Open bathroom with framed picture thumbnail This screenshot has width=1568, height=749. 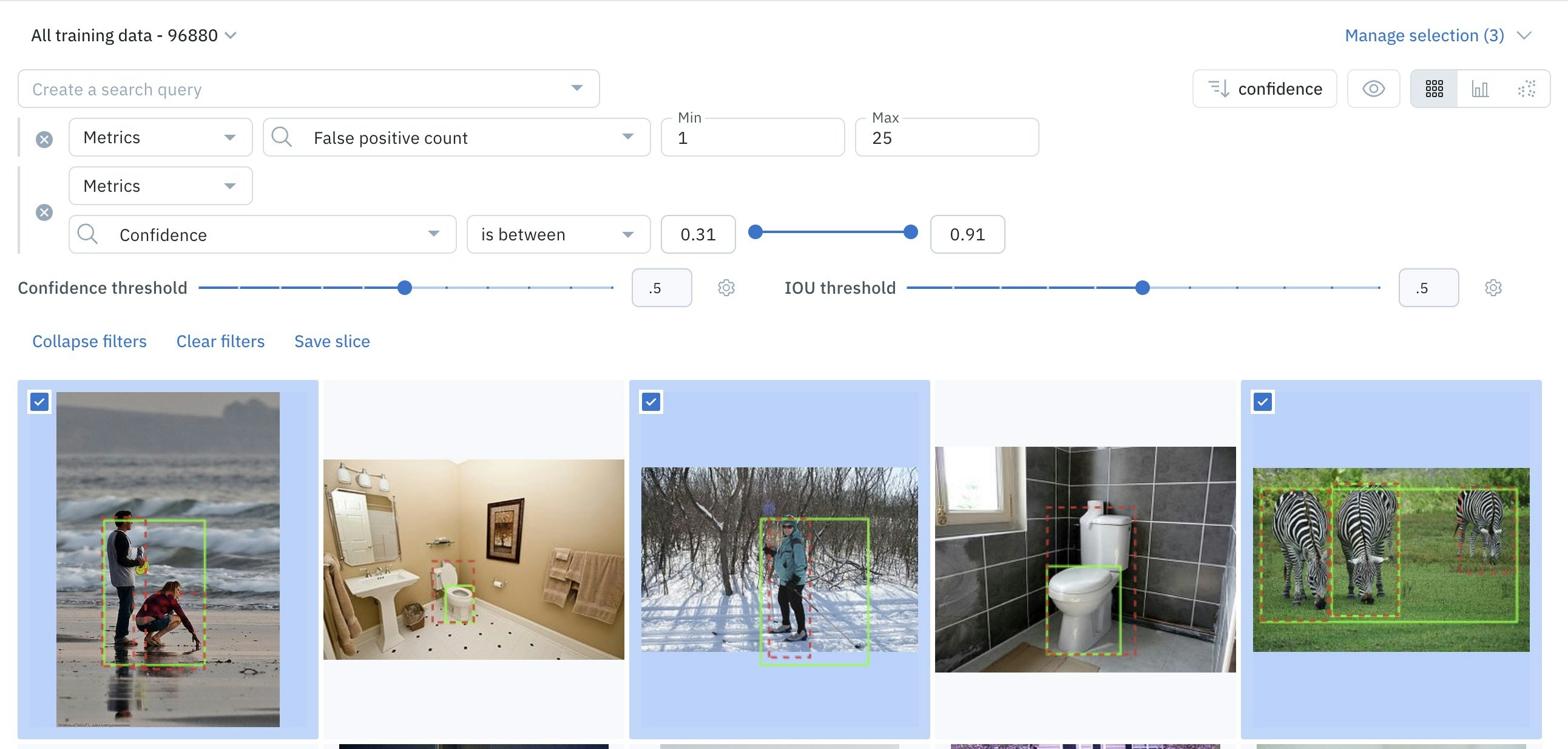[473, 559]
